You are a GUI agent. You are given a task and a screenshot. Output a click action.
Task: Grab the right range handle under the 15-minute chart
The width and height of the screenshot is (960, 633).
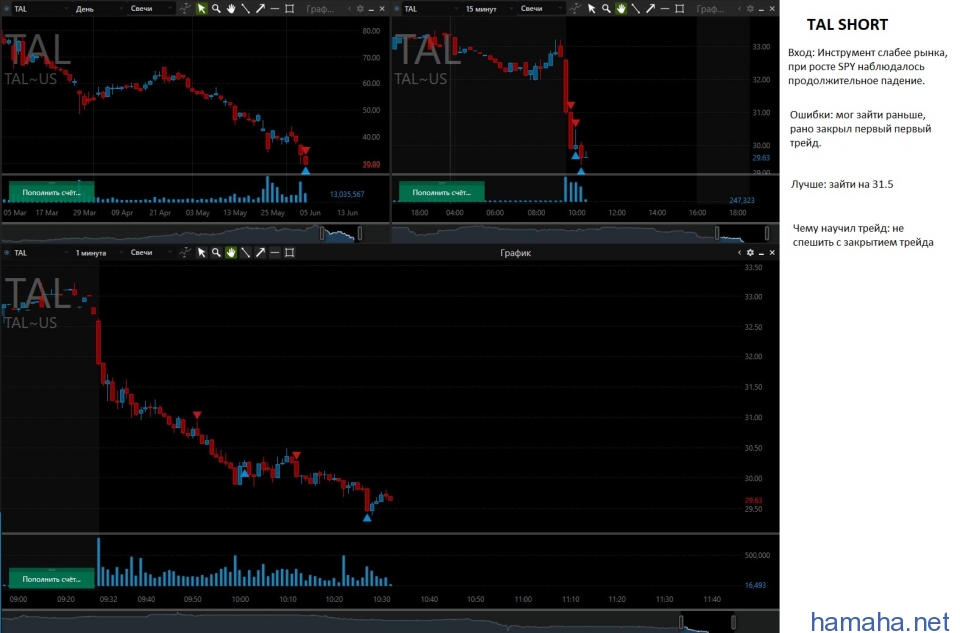(x=767, y=233)
